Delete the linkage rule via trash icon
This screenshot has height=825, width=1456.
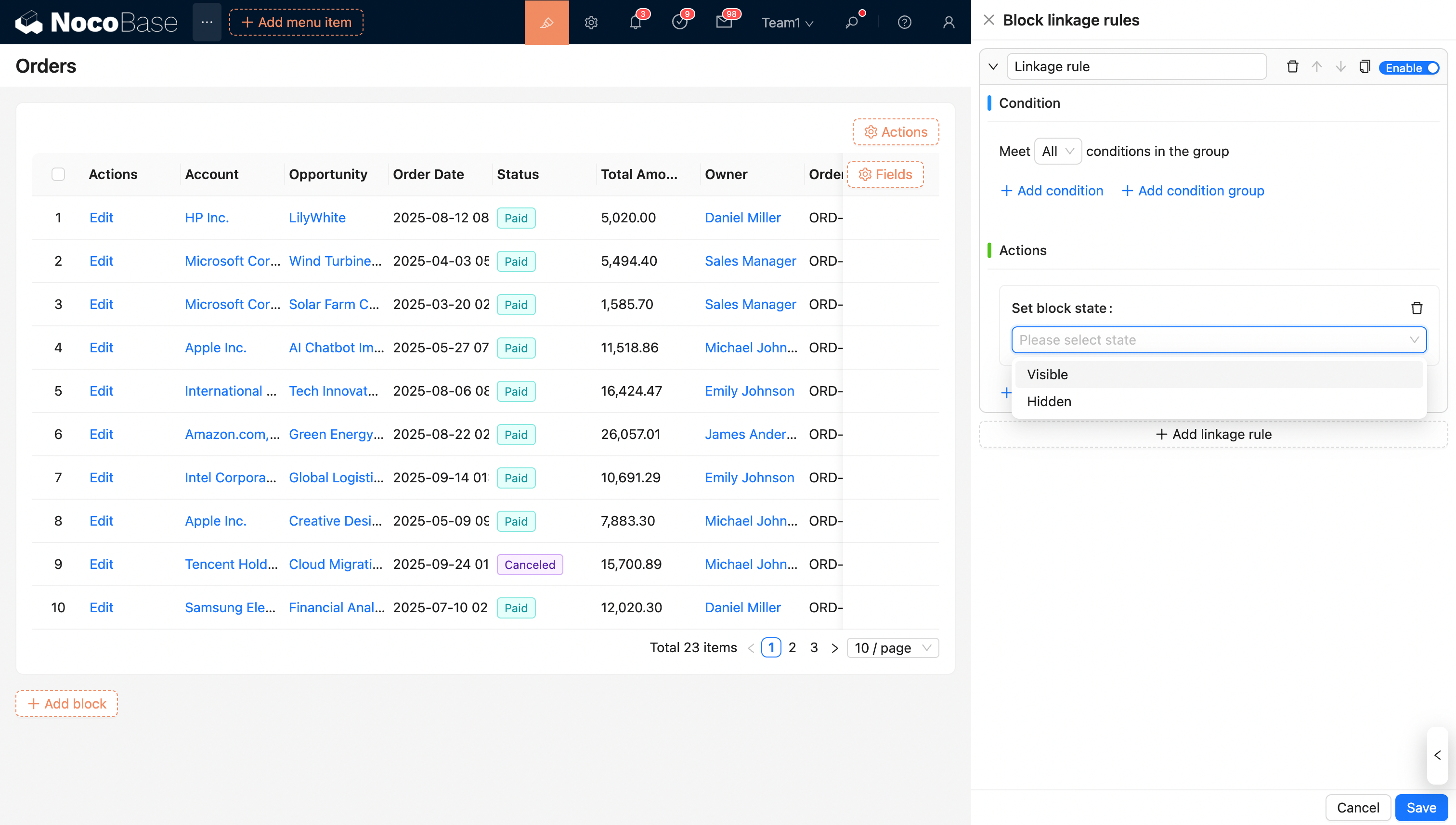(x=1292, y=67)
